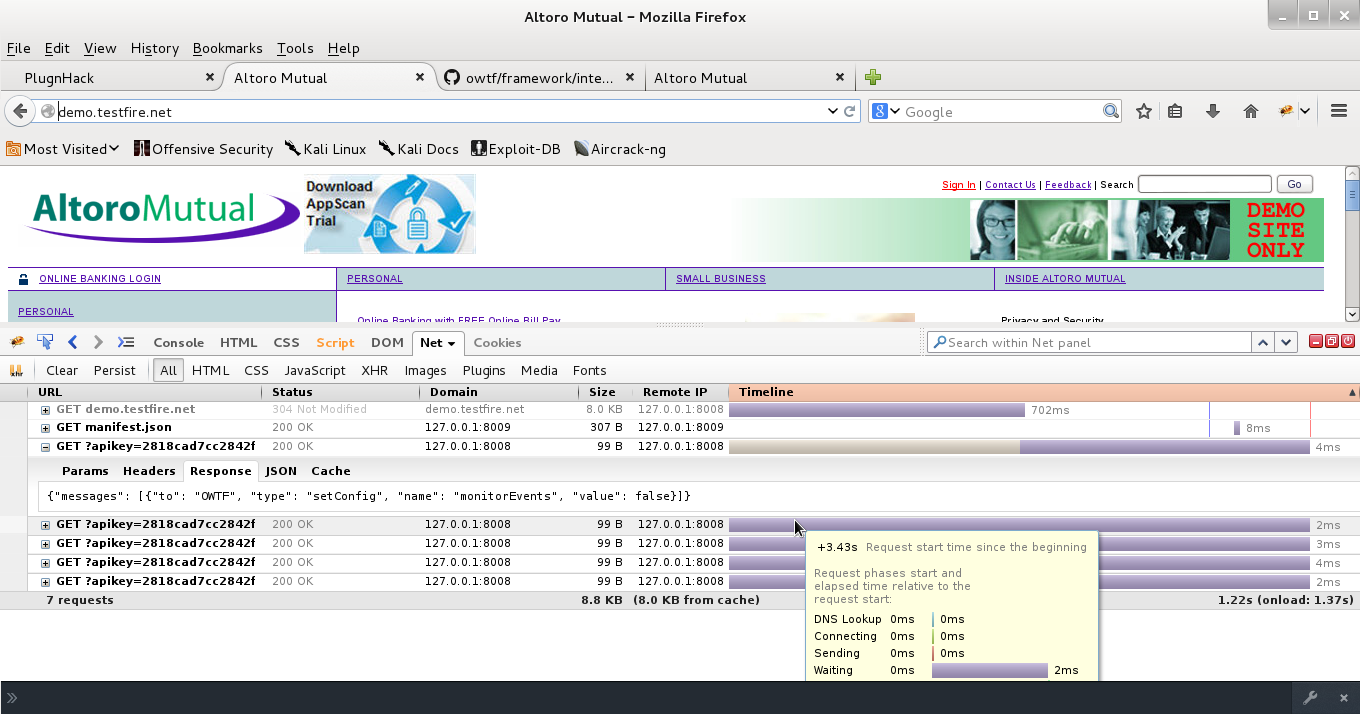Open the Downloads arrow icon
This screenshot has width=1360, height=714.
[x=1213, y=112]
